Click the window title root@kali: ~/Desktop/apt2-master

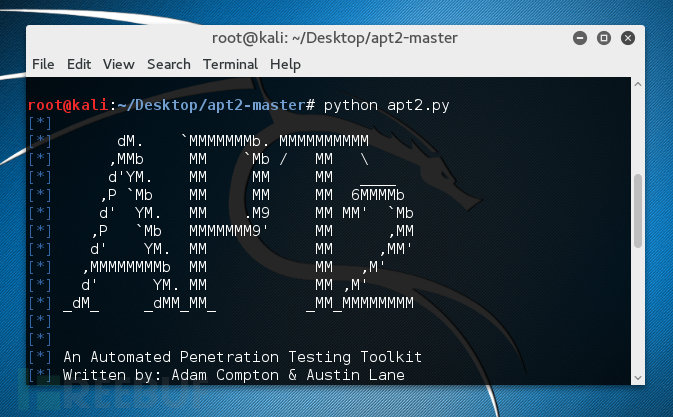[335, 38]
